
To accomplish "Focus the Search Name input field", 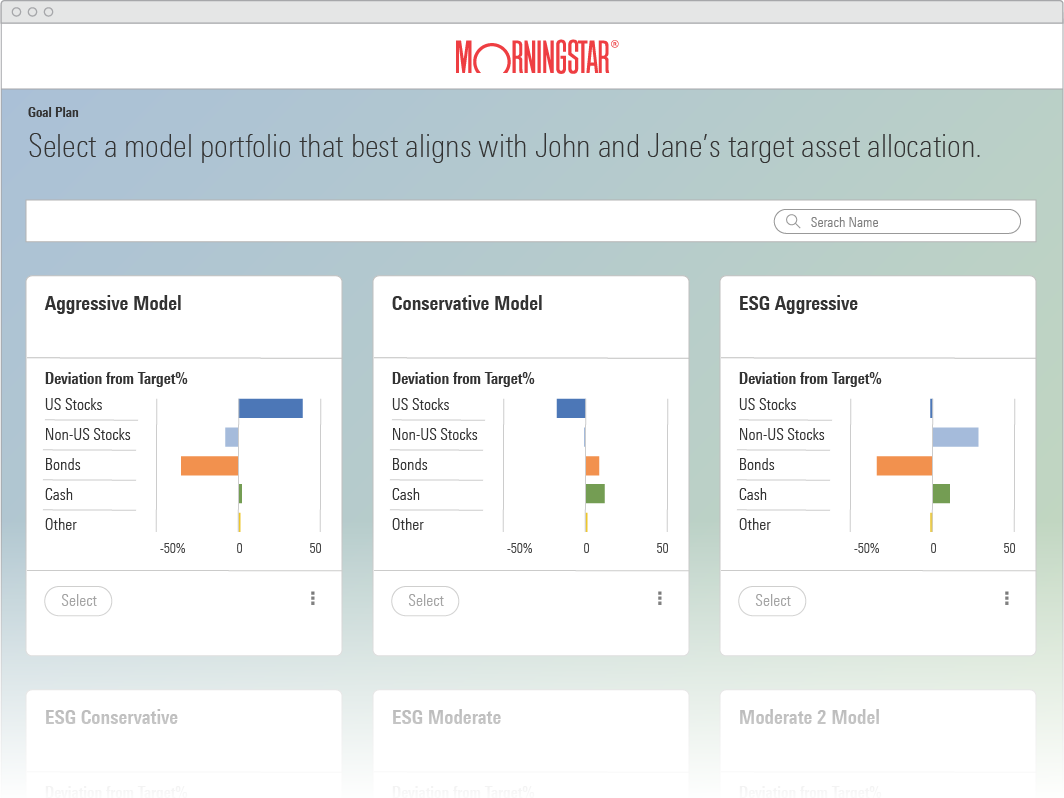I will pyautogui.click(x=905, y=222).
